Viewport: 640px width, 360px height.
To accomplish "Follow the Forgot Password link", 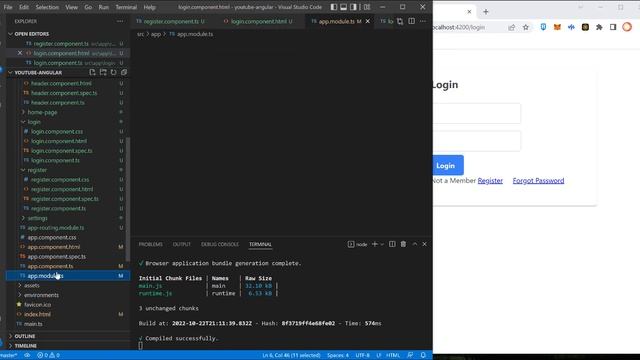I will click(538, 180).
